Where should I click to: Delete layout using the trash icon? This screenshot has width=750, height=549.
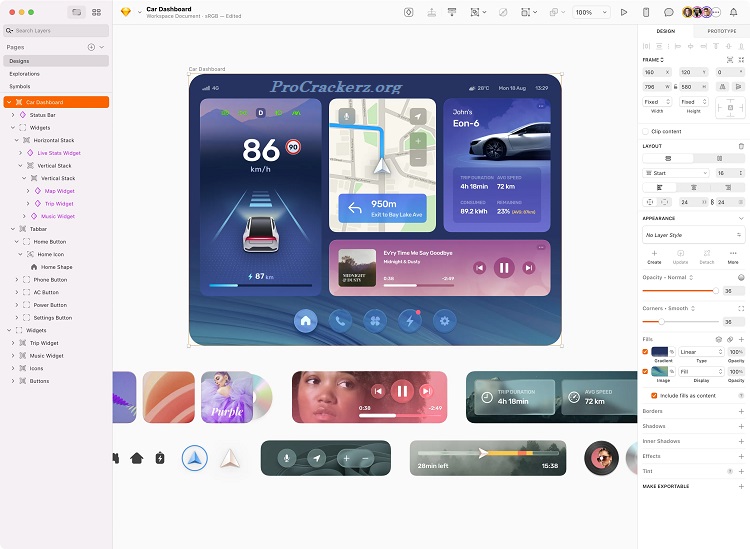coord(741,146)
